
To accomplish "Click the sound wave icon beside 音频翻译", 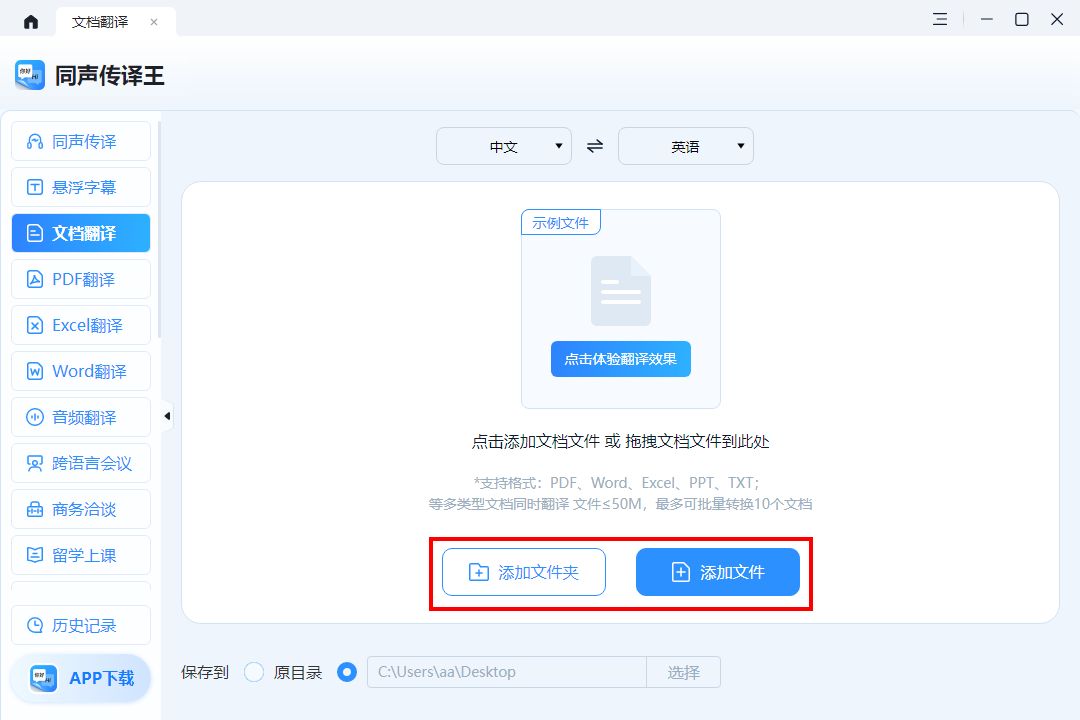I will point(34,417).
